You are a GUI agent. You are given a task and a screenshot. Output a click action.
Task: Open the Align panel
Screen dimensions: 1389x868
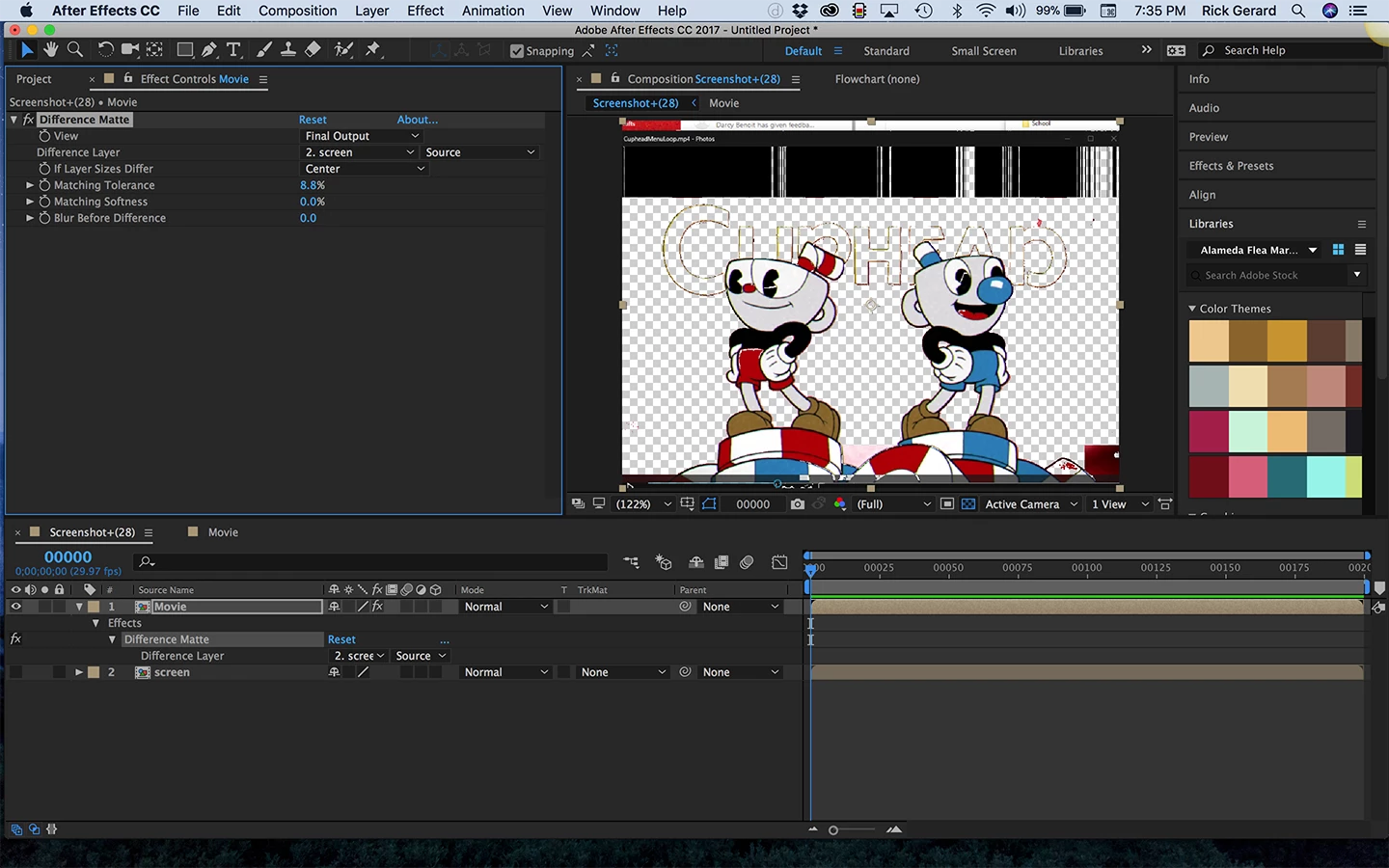(x=1202, y=195)
